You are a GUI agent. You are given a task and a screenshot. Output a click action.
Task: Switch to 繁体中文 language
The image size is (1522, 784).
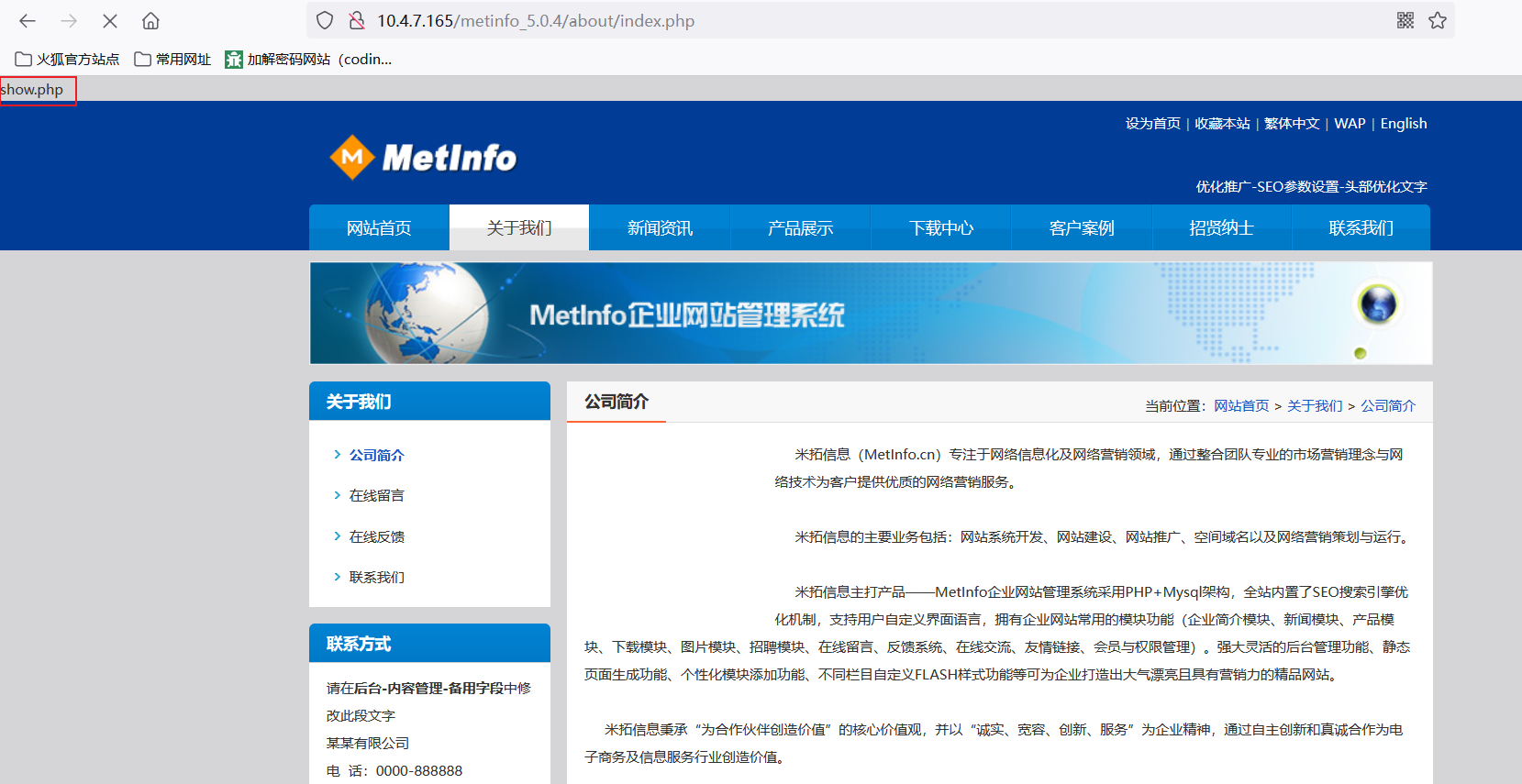pos(1292,124)
